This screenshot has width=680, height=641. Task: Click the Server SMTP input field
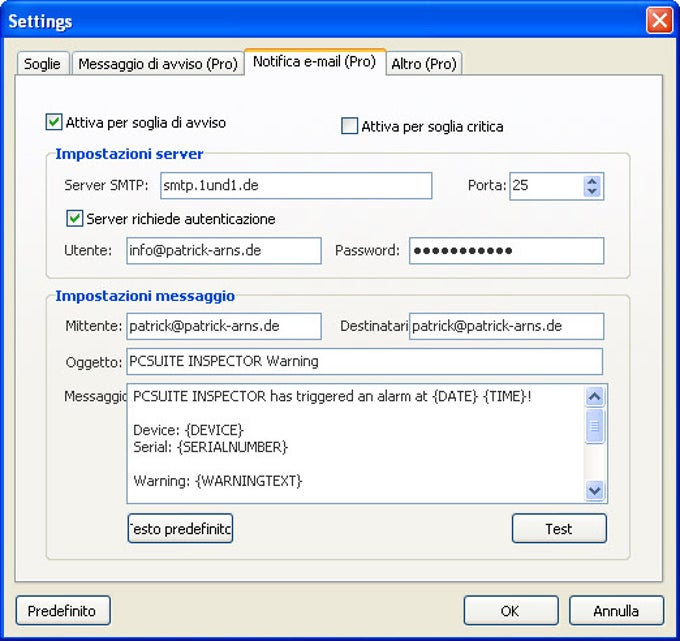(296, 186)
